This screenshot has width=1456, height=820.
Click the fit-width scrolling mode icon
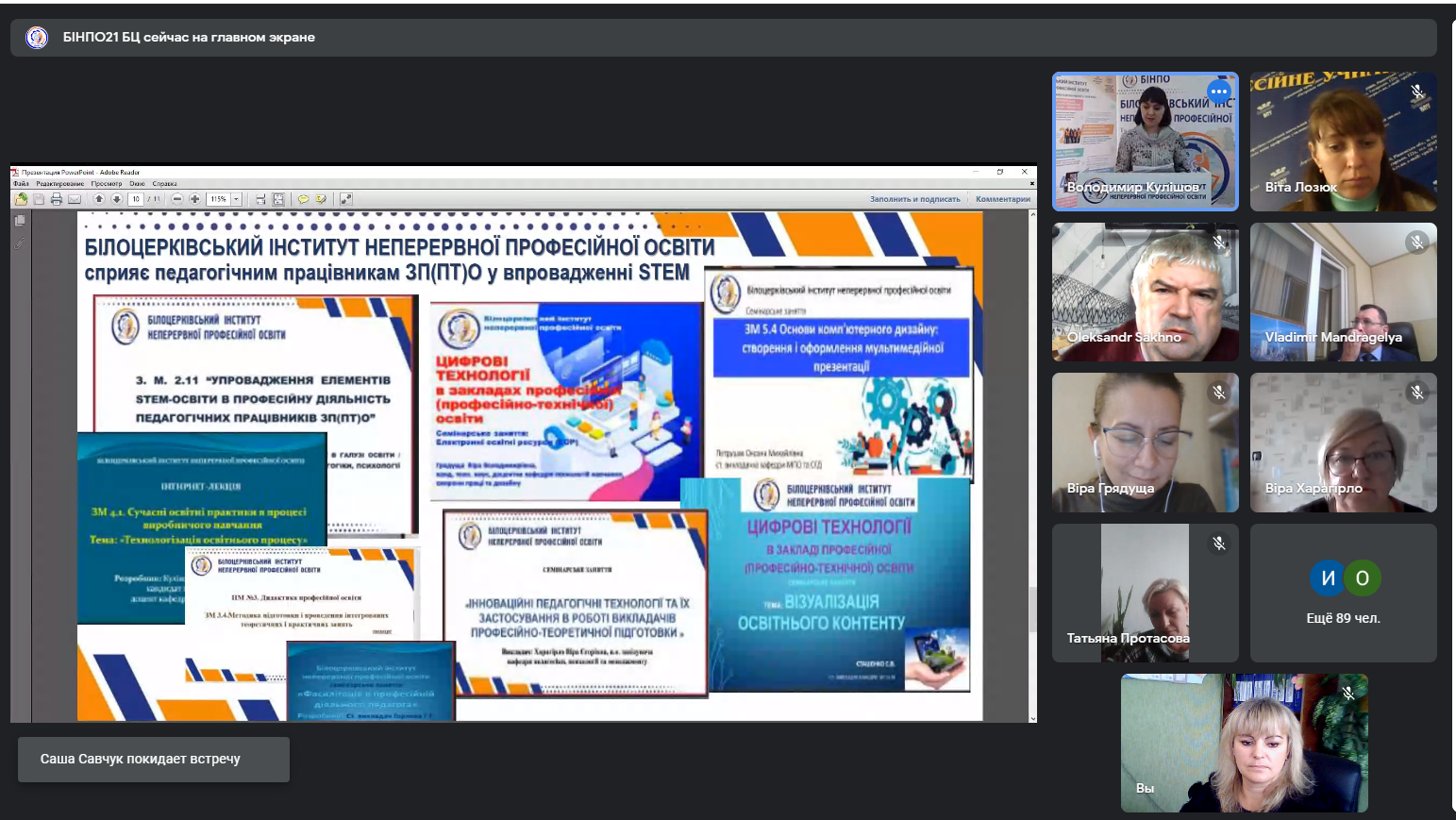[260, 199]
